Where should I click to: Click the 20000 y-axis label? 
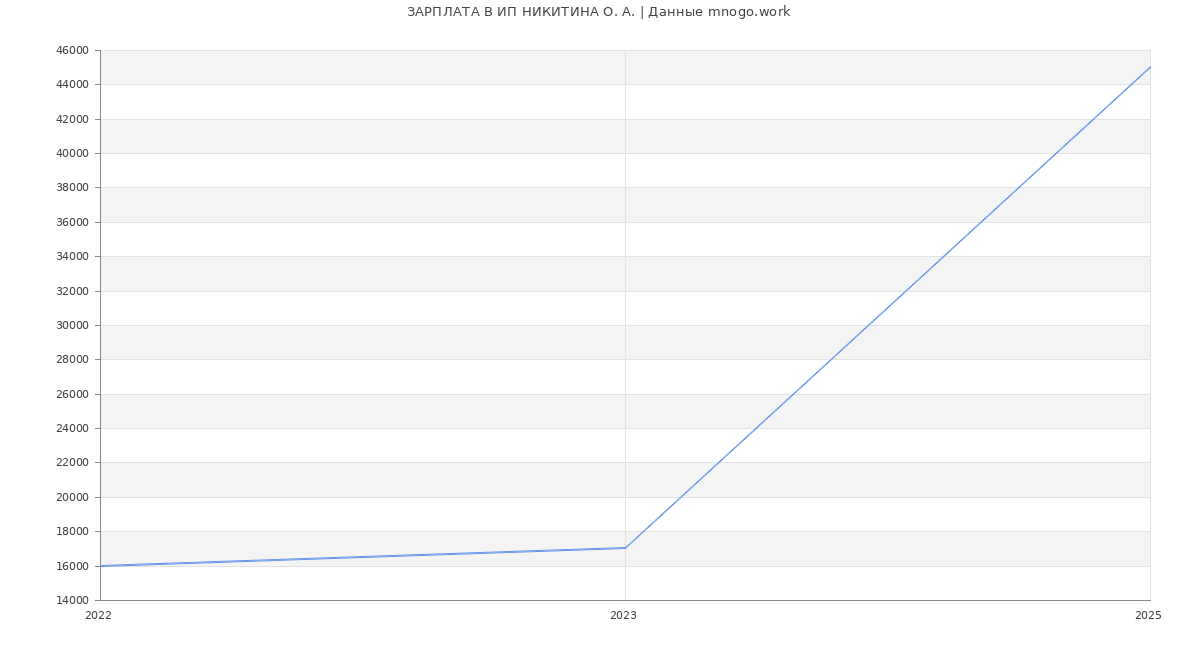pos(72,497)
